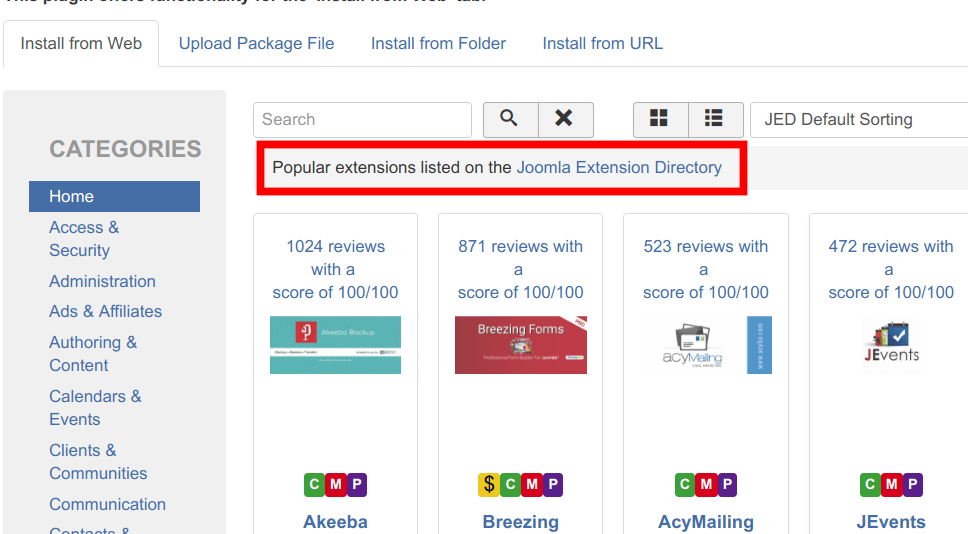Click AcyMailing's purple P badge
Viewport: 968px width, 534px height.
tap(727, 485)
